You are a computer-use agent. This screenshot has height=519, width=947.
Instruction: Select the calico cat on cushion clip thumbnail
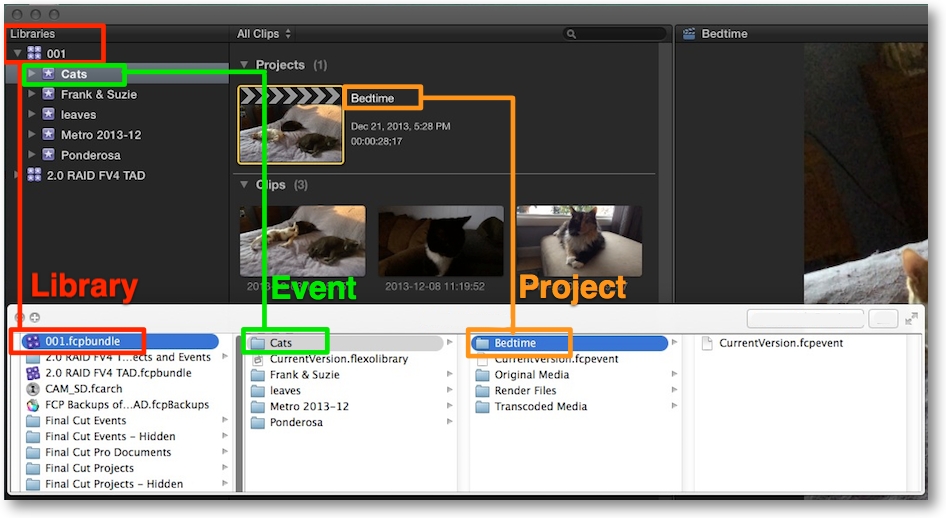(x=579, y=241)
